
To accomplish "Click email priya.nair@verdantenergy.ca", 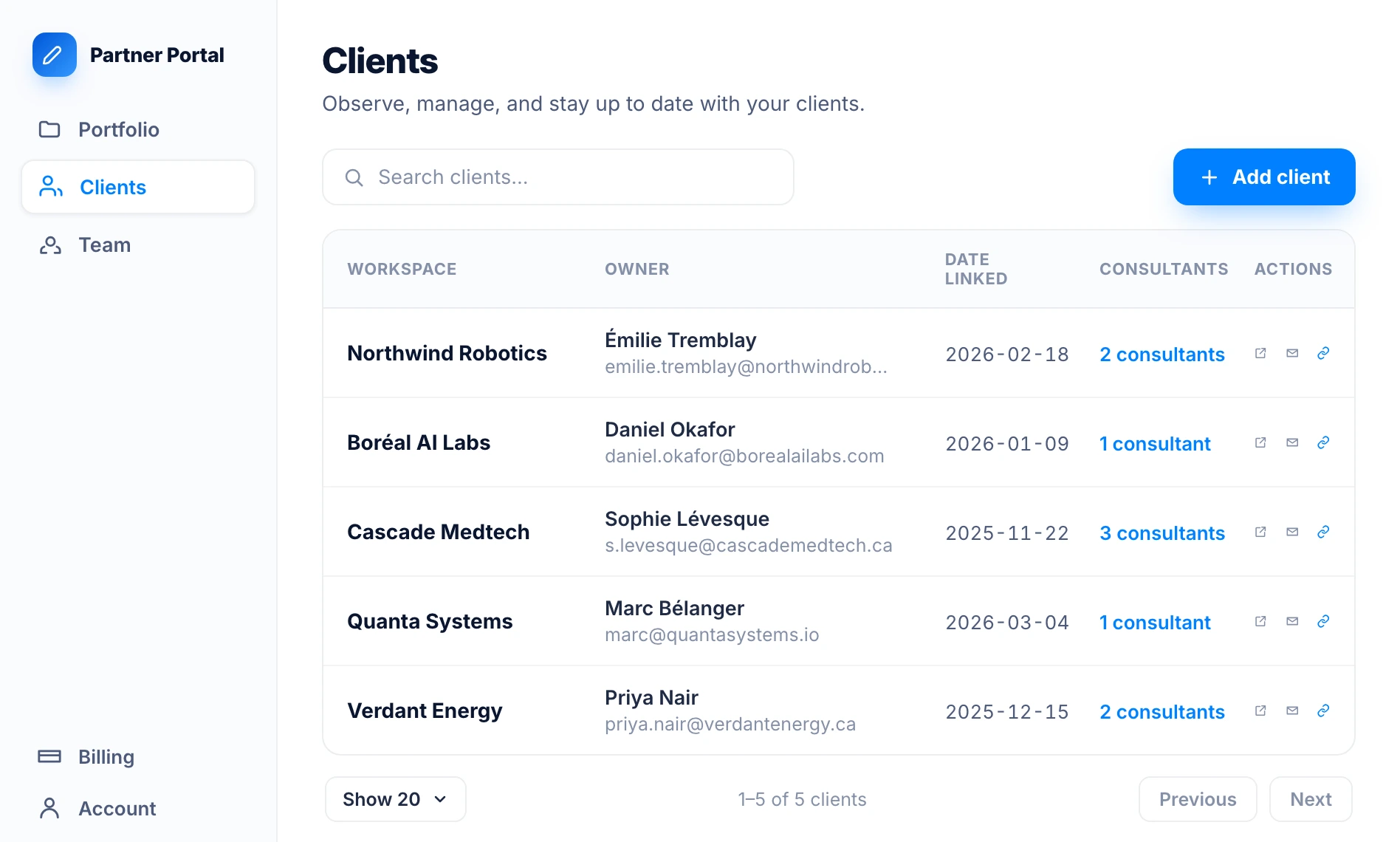I will (x=730, y=725).
